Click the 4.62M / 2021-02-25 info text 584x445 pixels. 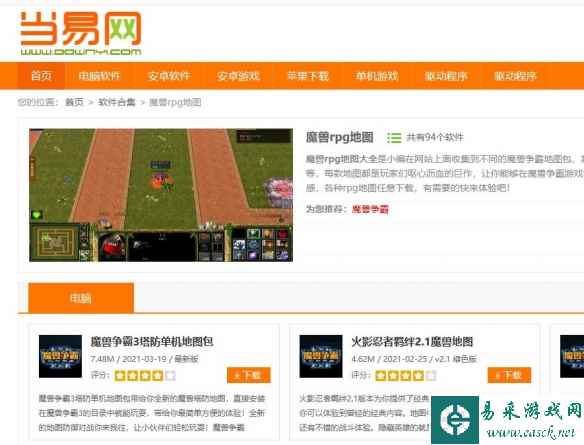[414, 359]
